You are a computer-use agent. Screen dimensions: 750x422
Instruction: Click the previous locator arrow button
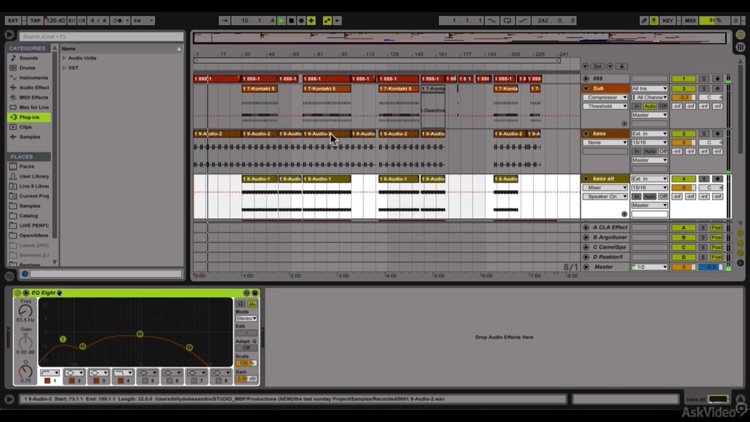pos(585,66)
